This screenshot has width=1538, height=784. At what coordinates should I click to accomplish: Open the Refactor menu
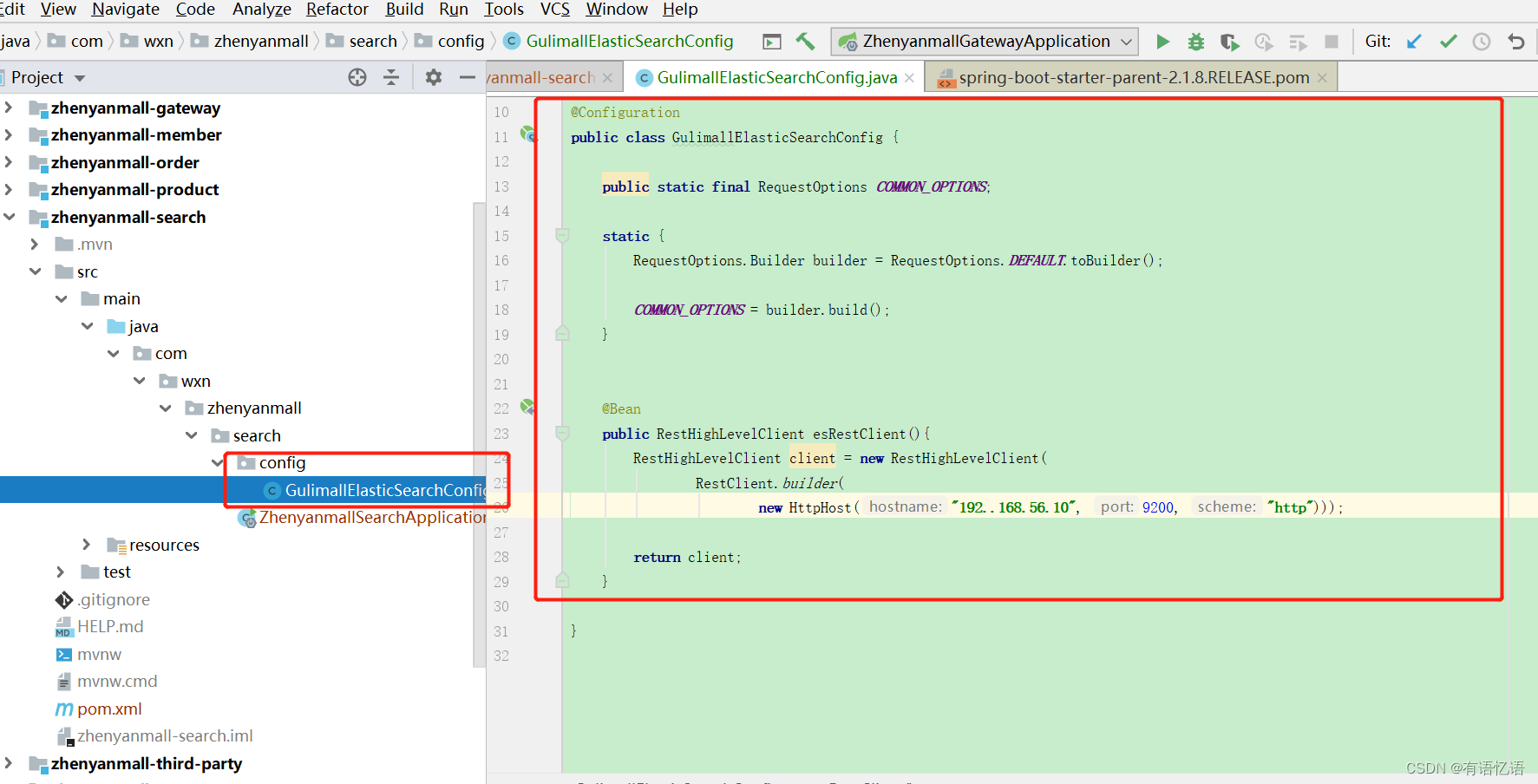(337, 10)
